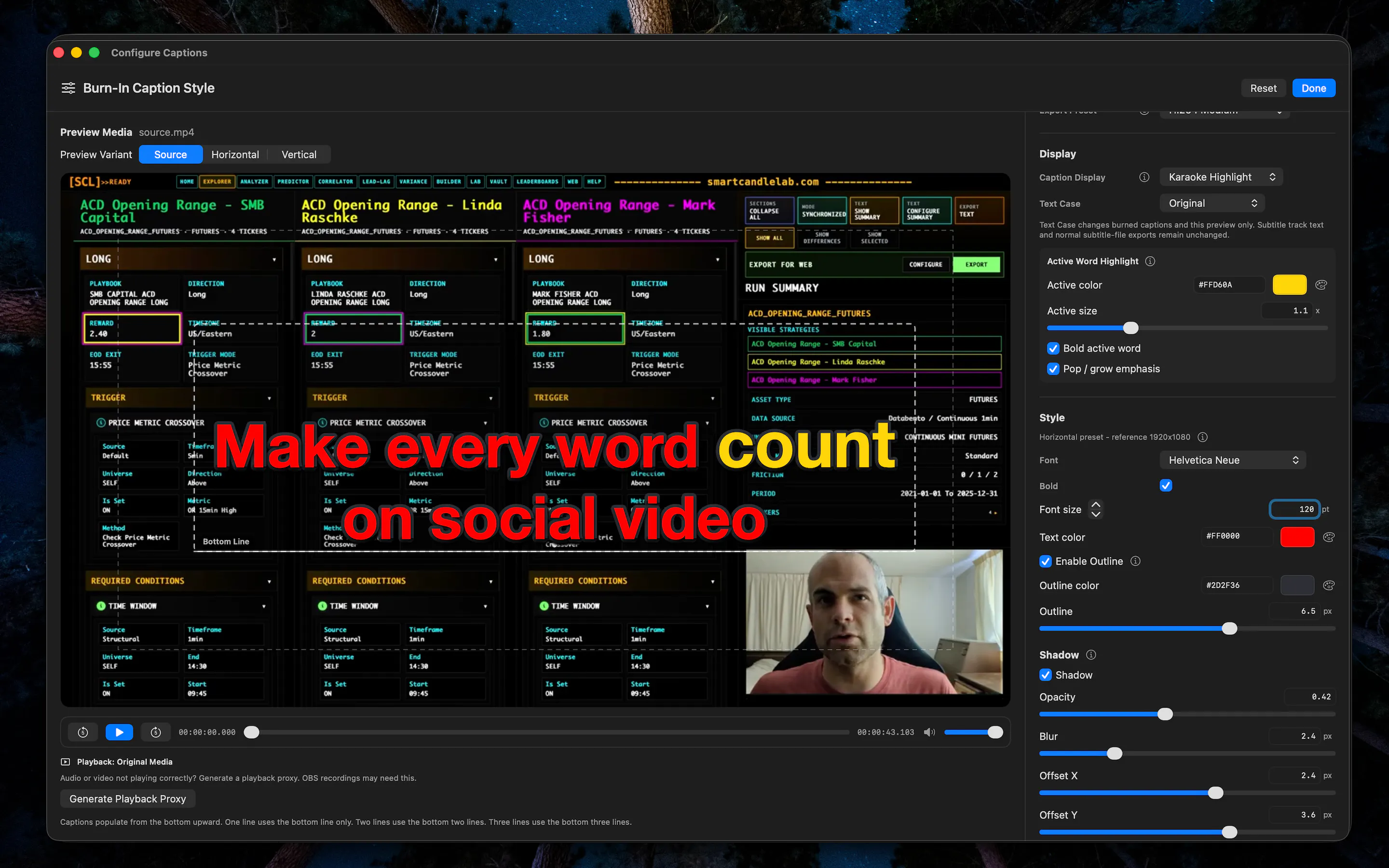The width and height of the screenshot is (1389, 868).
Task: Open color picker for Text color
Action: point(1329,537)
